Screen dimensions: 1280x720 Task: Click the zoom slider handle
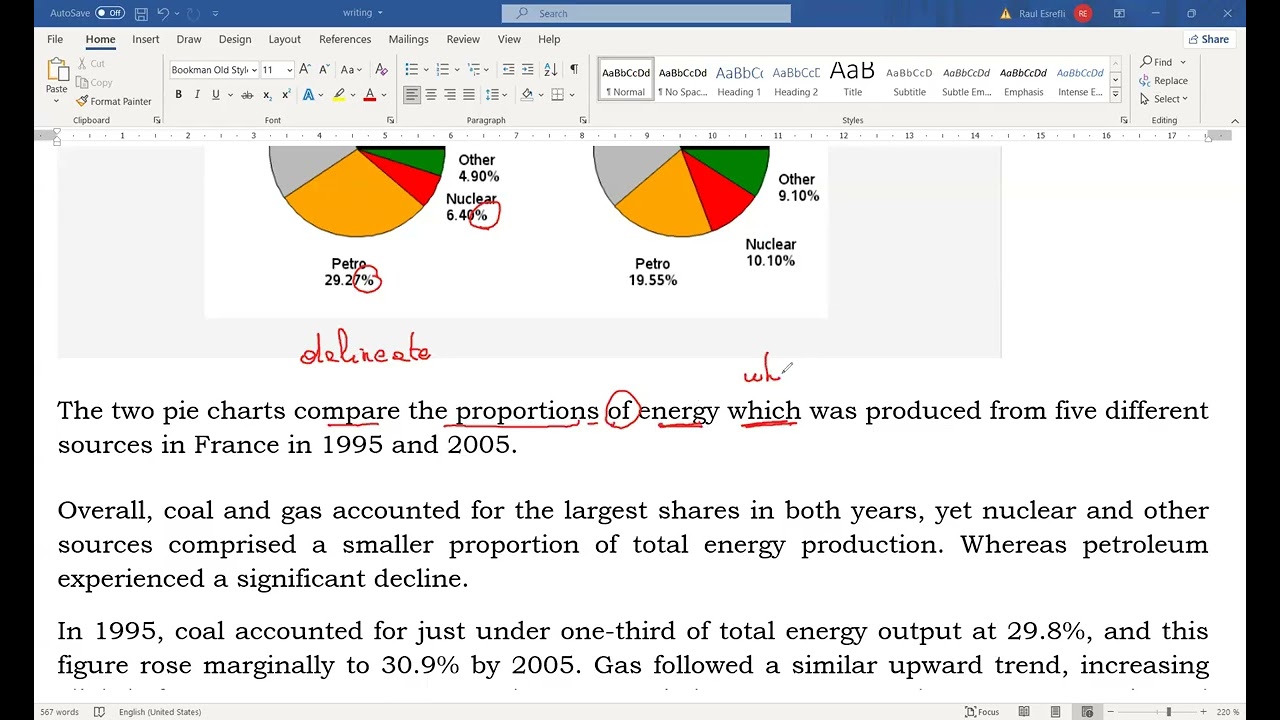pyautogui.click(x=1168, y=711)
